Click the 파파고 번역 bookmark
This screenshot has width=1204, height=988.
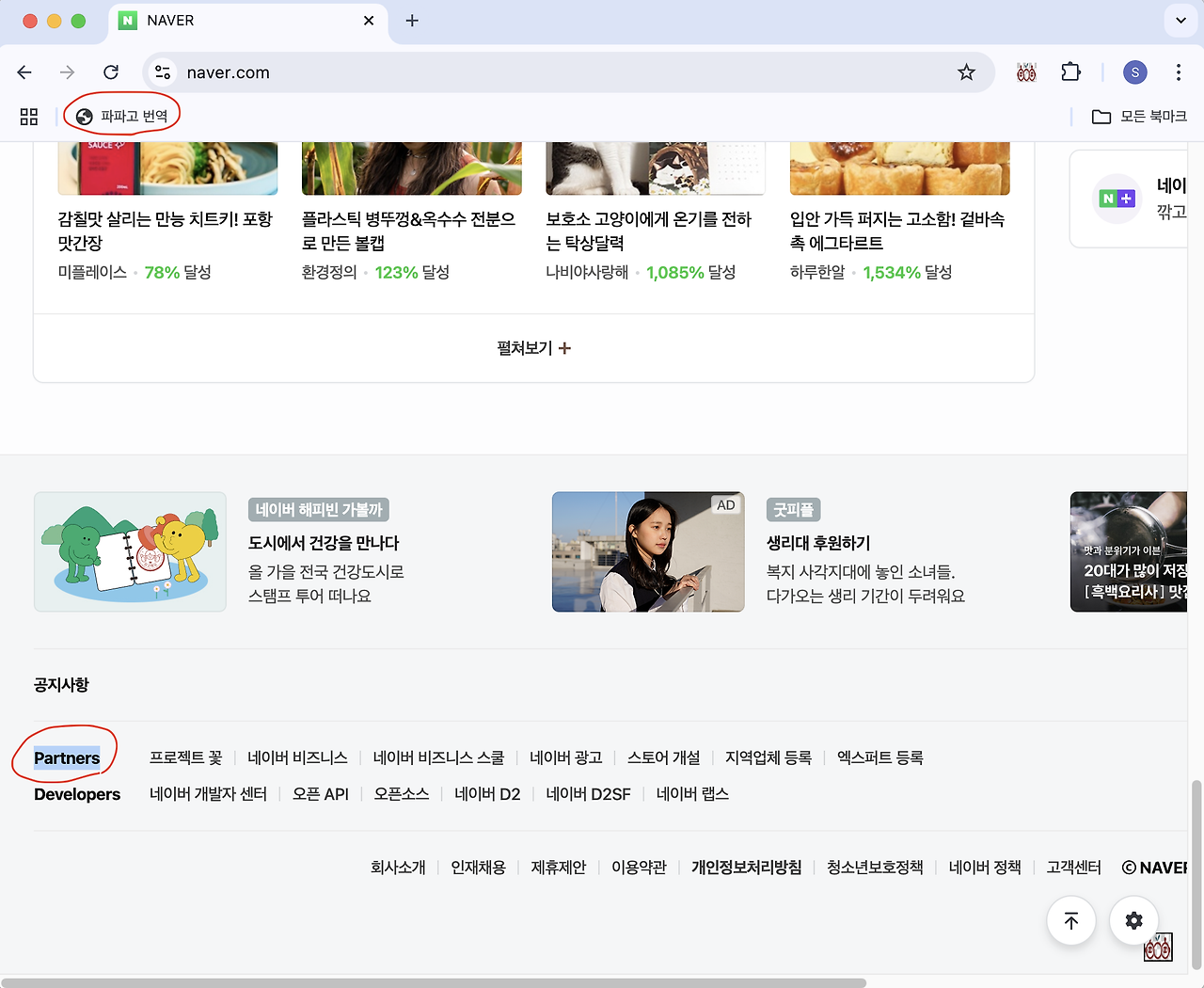[122, 117]
